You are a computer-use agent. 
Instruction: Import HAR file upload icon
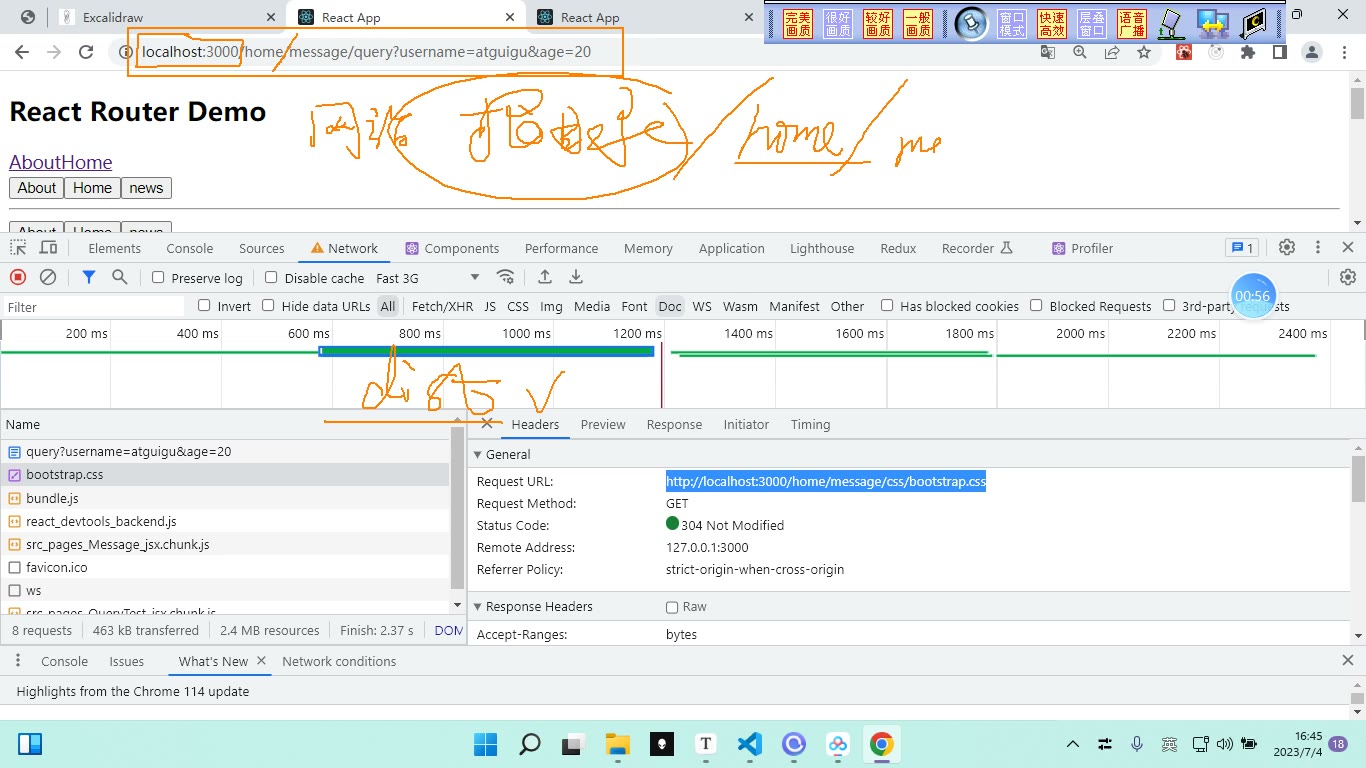click(545, 277)
